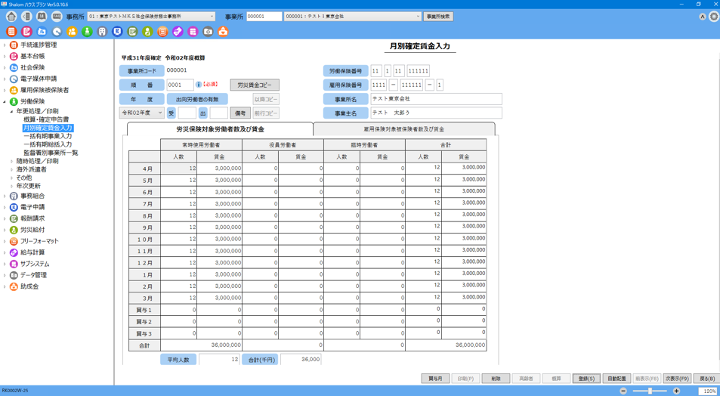
Task: Open the 事業所 company selection dropdown
Action: (352, 16)
